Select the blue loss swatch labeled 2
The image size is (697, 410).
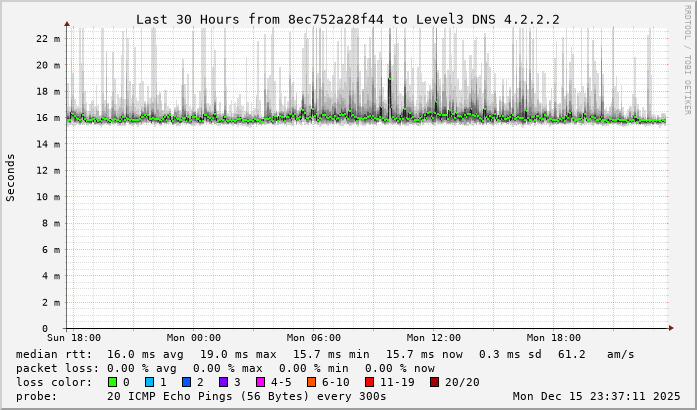click(185, 382)
